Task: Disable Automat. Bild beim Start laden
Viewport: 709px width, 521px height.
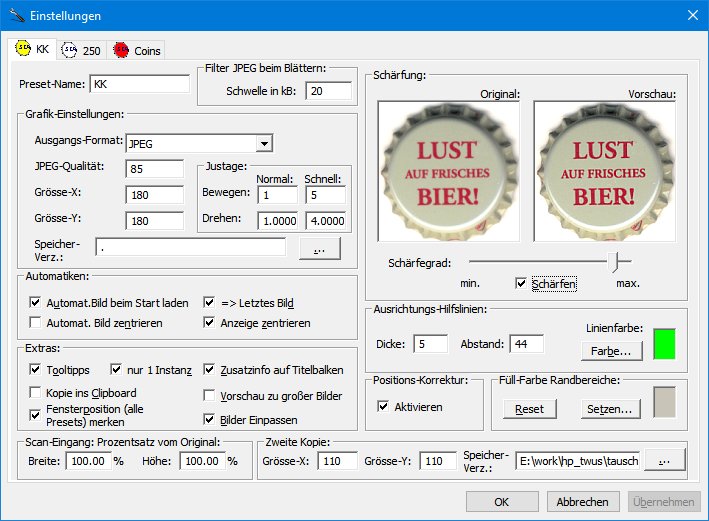Action: tap(37, 302)
